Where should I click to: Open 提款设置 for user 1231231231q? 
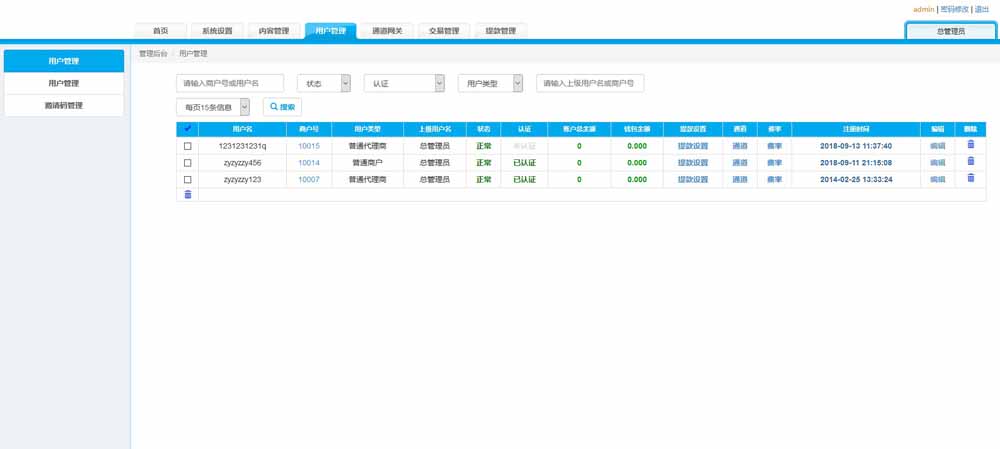point(692,146)
